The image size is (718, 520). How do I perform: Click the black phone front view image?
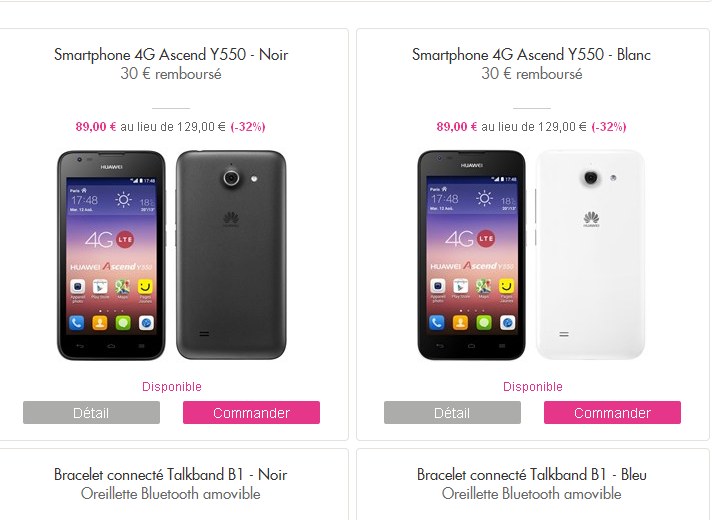coord(111,255)
